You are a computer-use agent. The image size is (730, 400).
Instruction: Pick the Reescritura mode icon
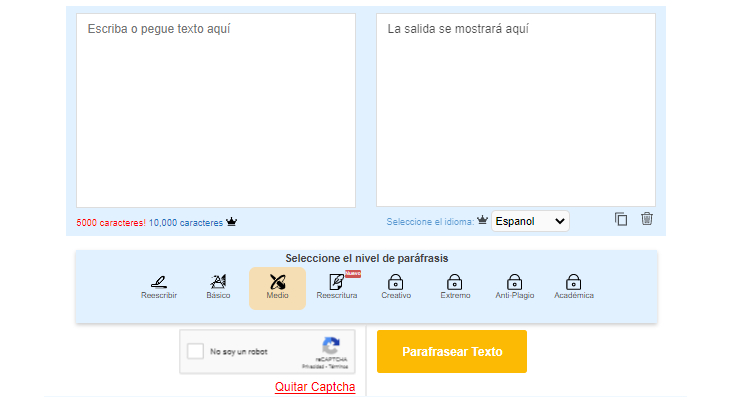(336, 287)
